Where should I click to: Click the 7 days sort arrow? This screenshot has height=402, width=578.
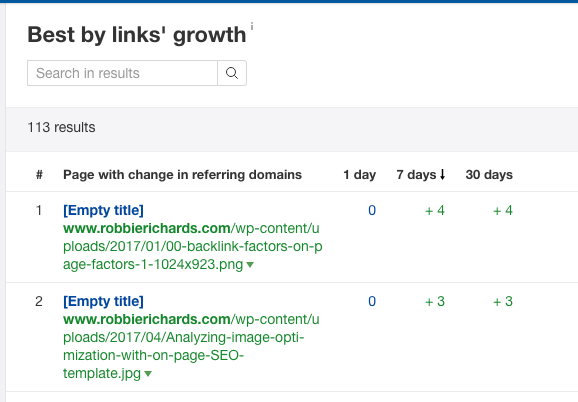pos(442,174)
